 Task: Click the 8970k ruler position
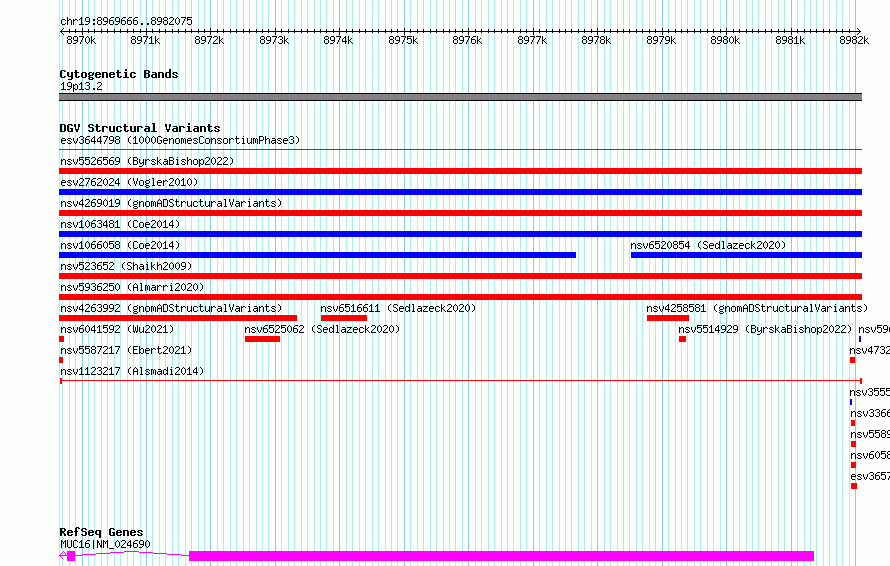click(x=81, y=40)
